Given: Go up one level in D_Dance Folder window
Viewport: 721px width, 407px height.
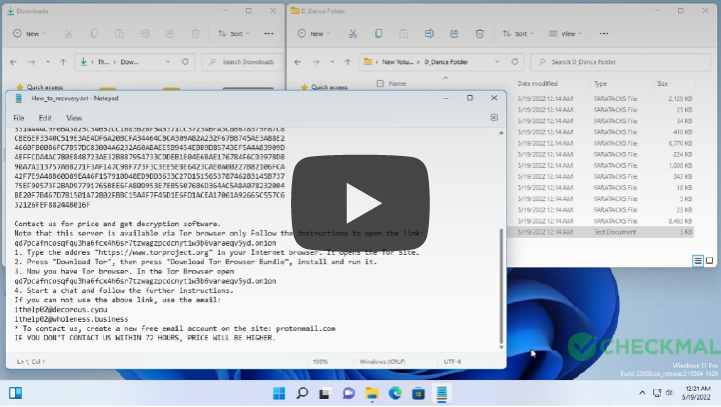Looking at the screenshot, I should (348, 62).
